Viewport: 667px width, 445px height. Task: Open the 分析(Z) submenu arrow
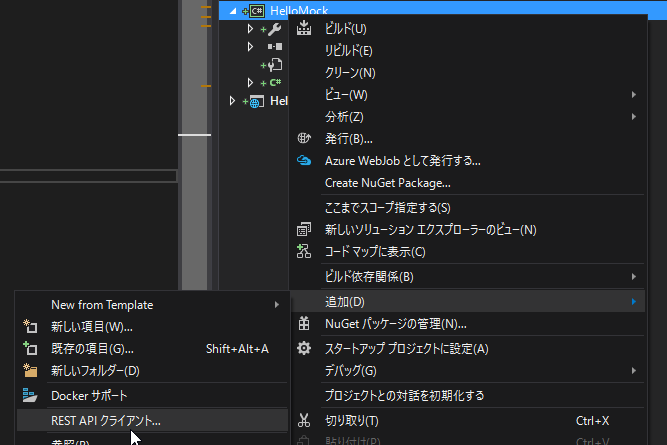[x=633, y=117]
